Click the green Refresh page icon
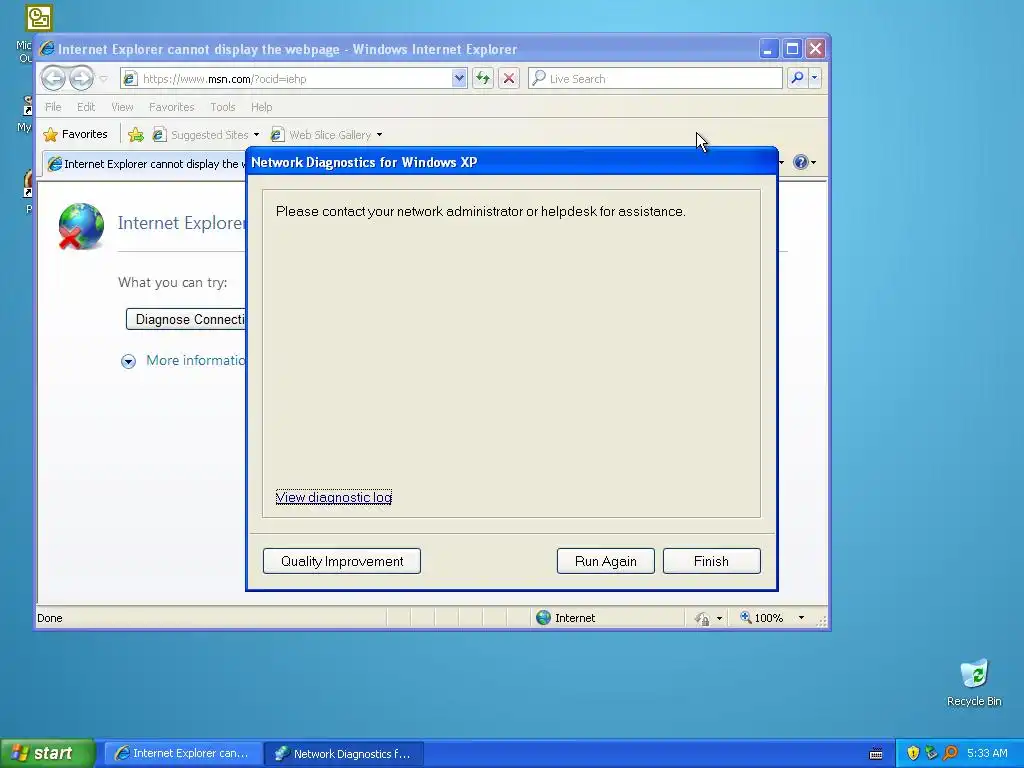 point(483,78)
